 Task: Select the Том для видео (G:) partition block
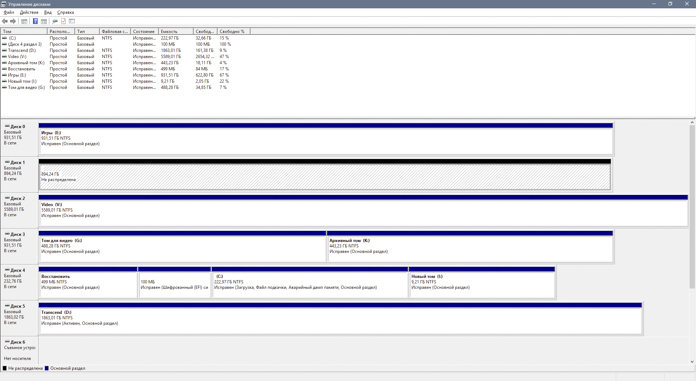pos(182,246)
